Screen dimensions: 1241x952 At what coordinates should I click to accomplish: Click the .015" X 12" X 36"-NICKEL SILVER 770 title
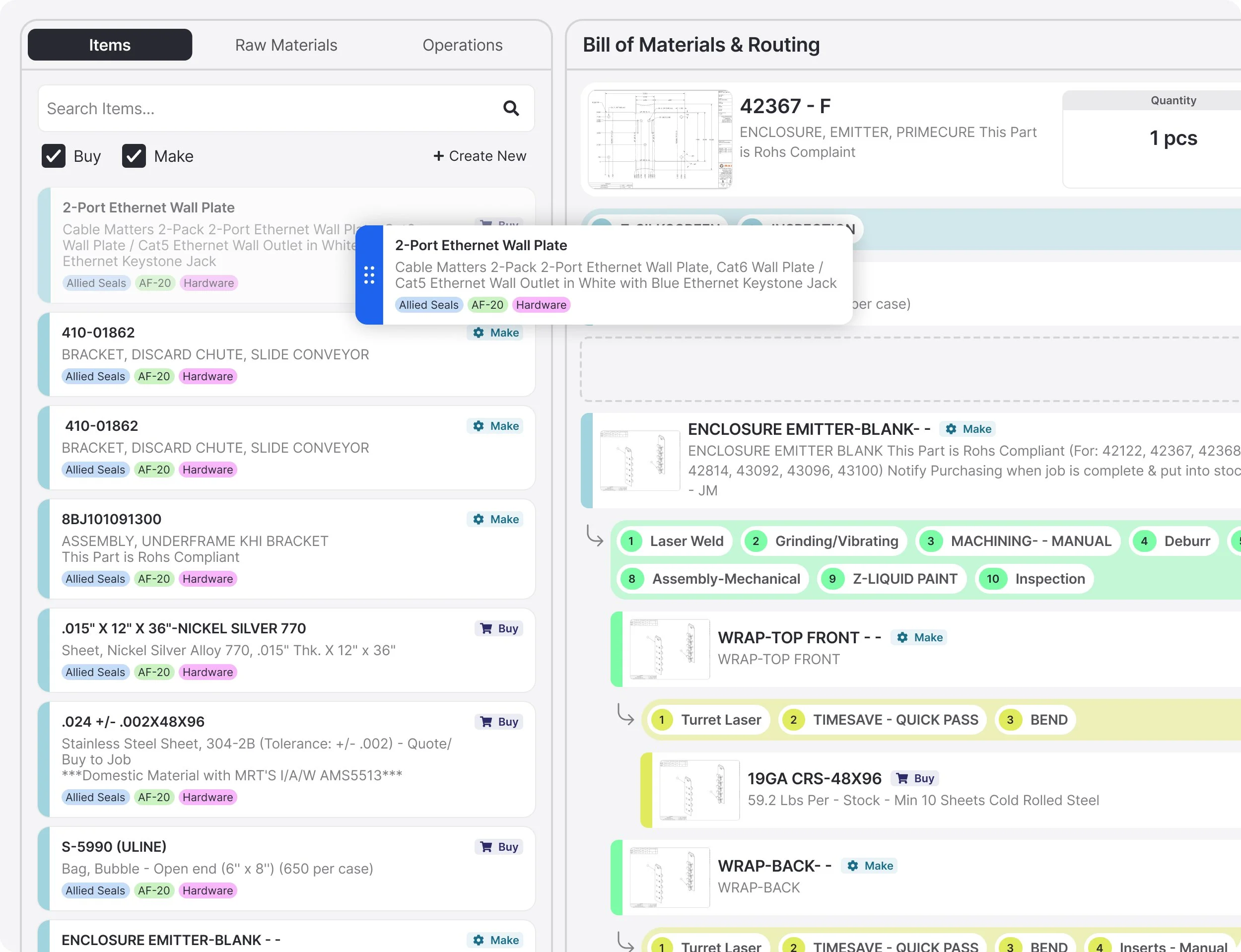click(x=184, y=628)
